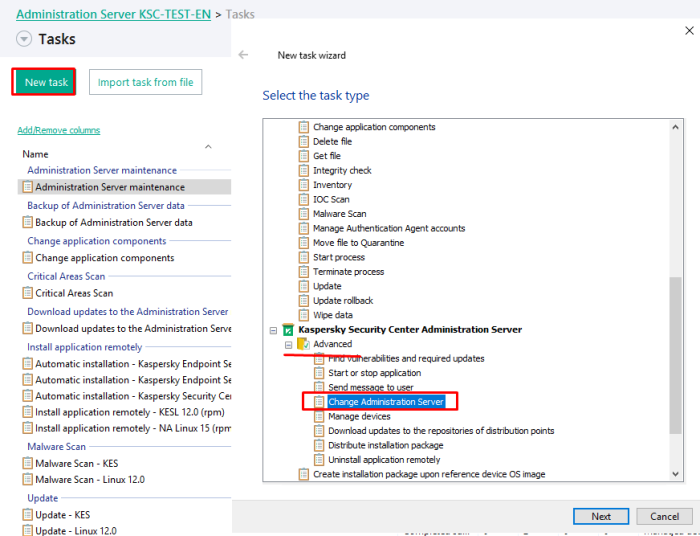Click the Uninstall application remotely icon
The image size is (700, 536).
(x=319, y=460)
